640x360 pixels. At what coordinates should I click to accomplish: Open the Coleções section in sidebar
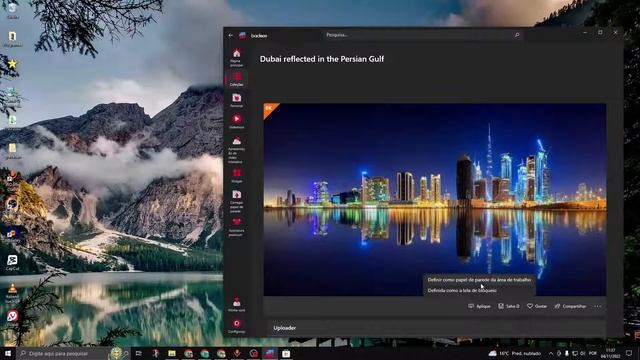coord(236,79)
